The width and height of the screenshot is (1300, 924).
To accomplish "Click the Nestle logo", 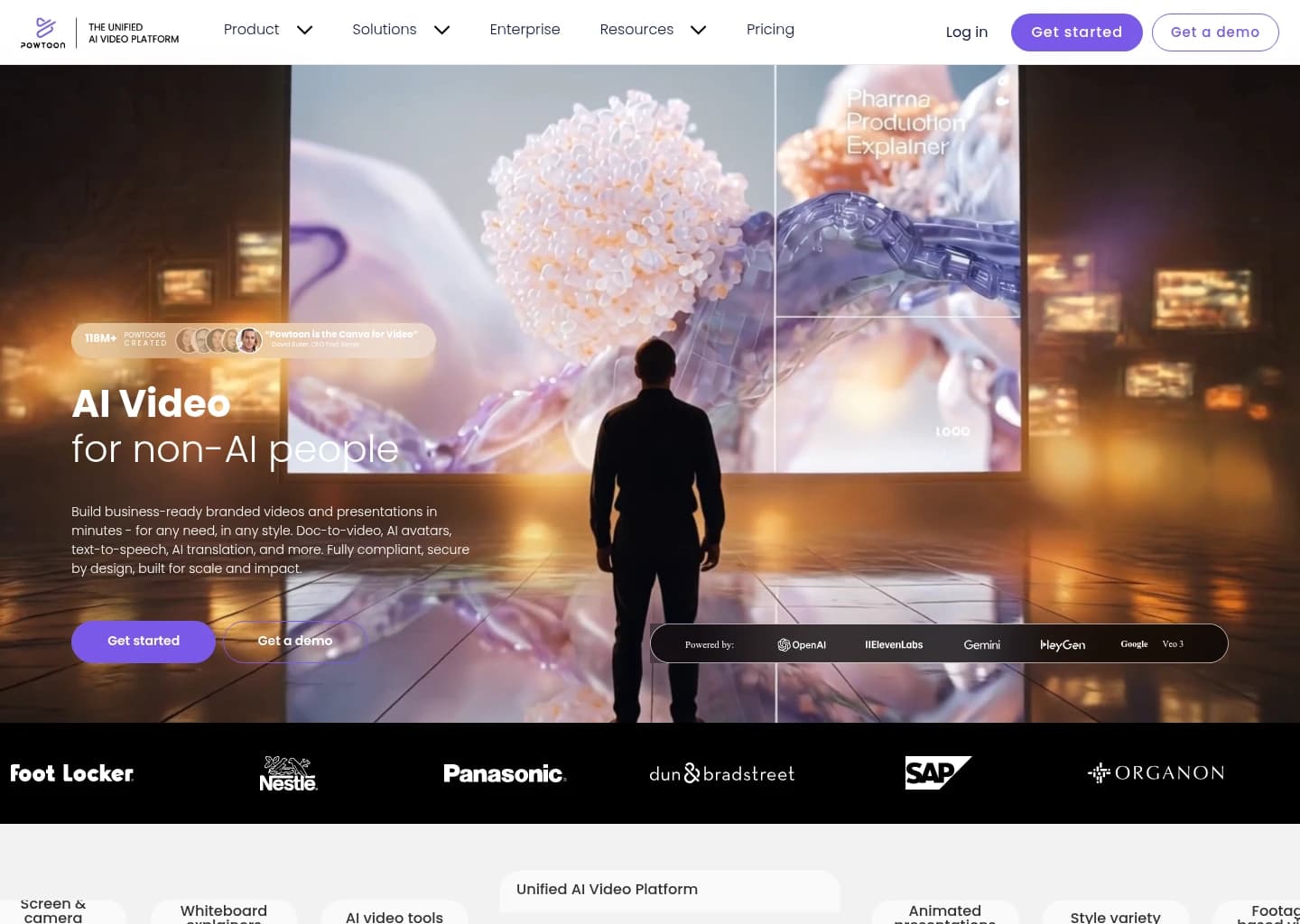I will click(289, 773).
